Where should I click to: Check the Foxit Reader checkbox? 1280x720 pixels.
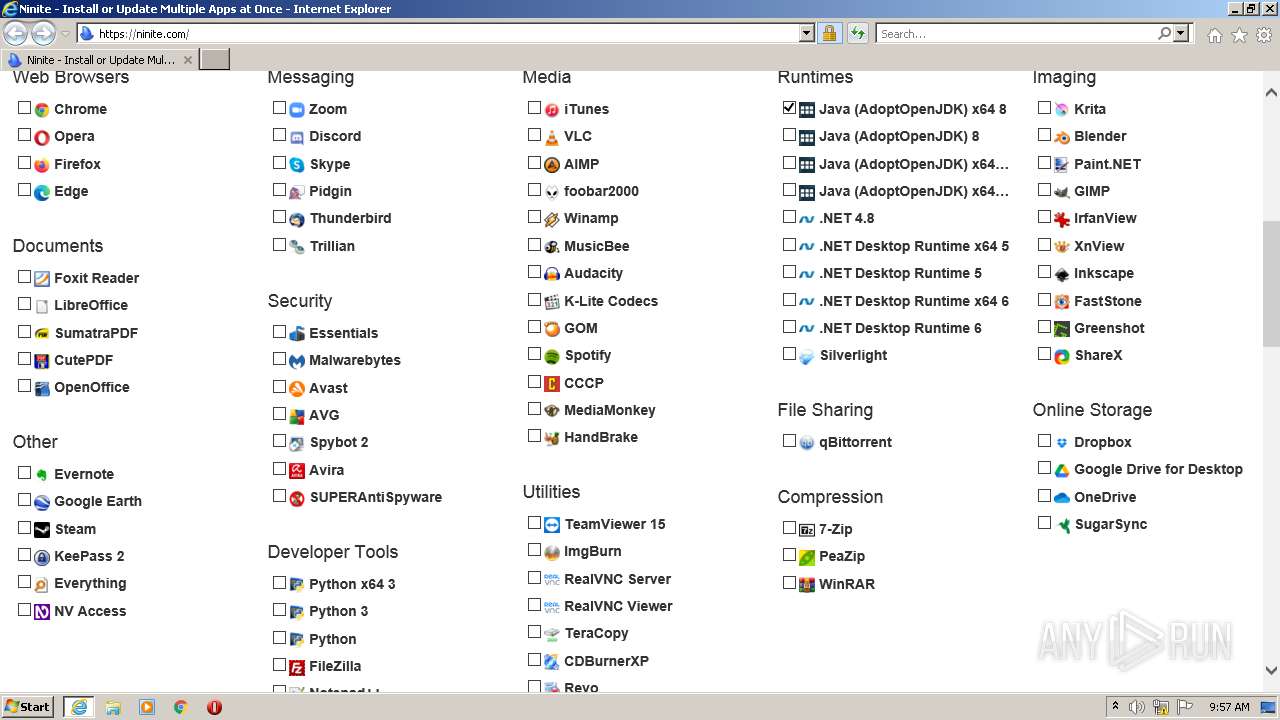24,276
